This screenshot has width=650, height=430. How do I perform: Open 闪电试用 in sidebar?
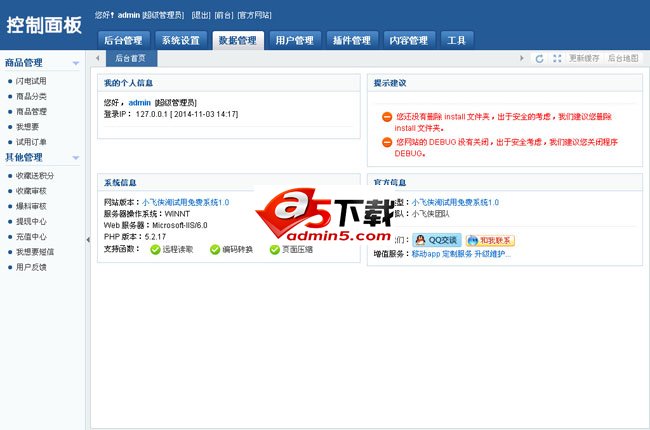(x=31, y=81)
